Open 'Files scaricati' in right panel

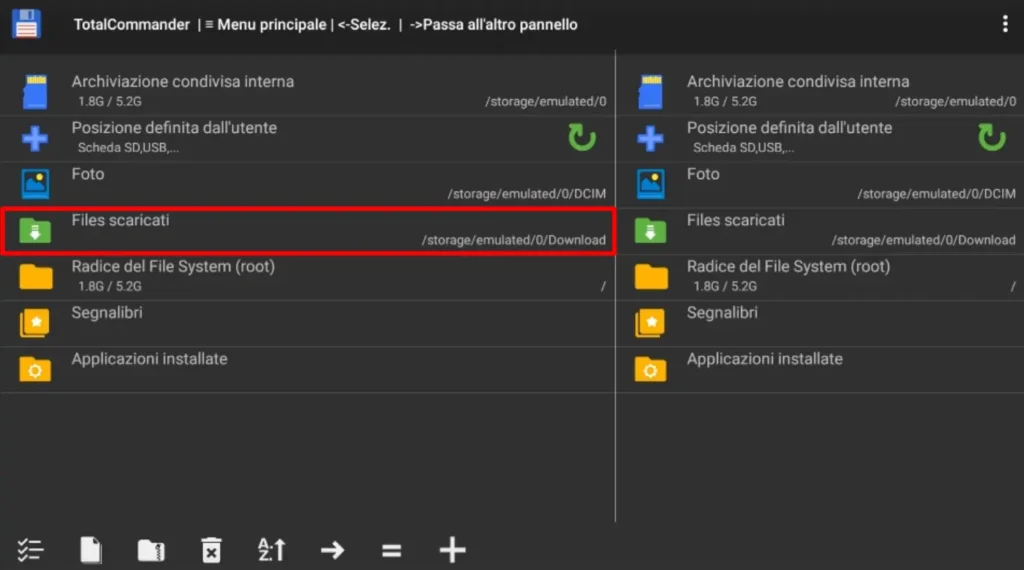pyautogui.click(x=735, y=220)
